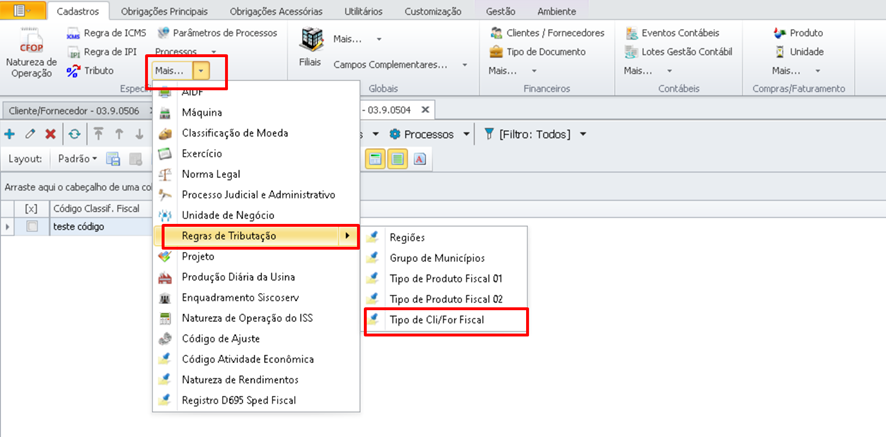Choose Projeto from the menu
This screenshot has height=437, width=886.
click(198, 256)
